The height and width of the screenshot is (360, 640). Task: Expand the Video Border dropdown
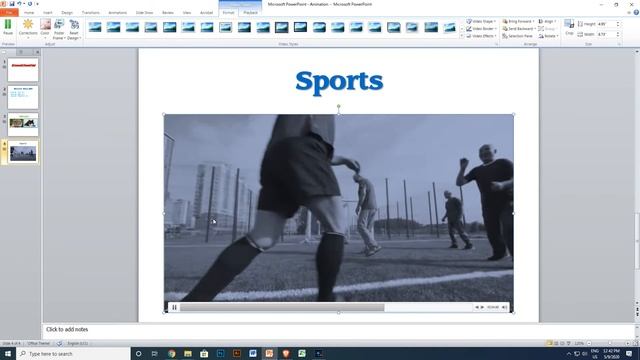(x=481, y=29)
